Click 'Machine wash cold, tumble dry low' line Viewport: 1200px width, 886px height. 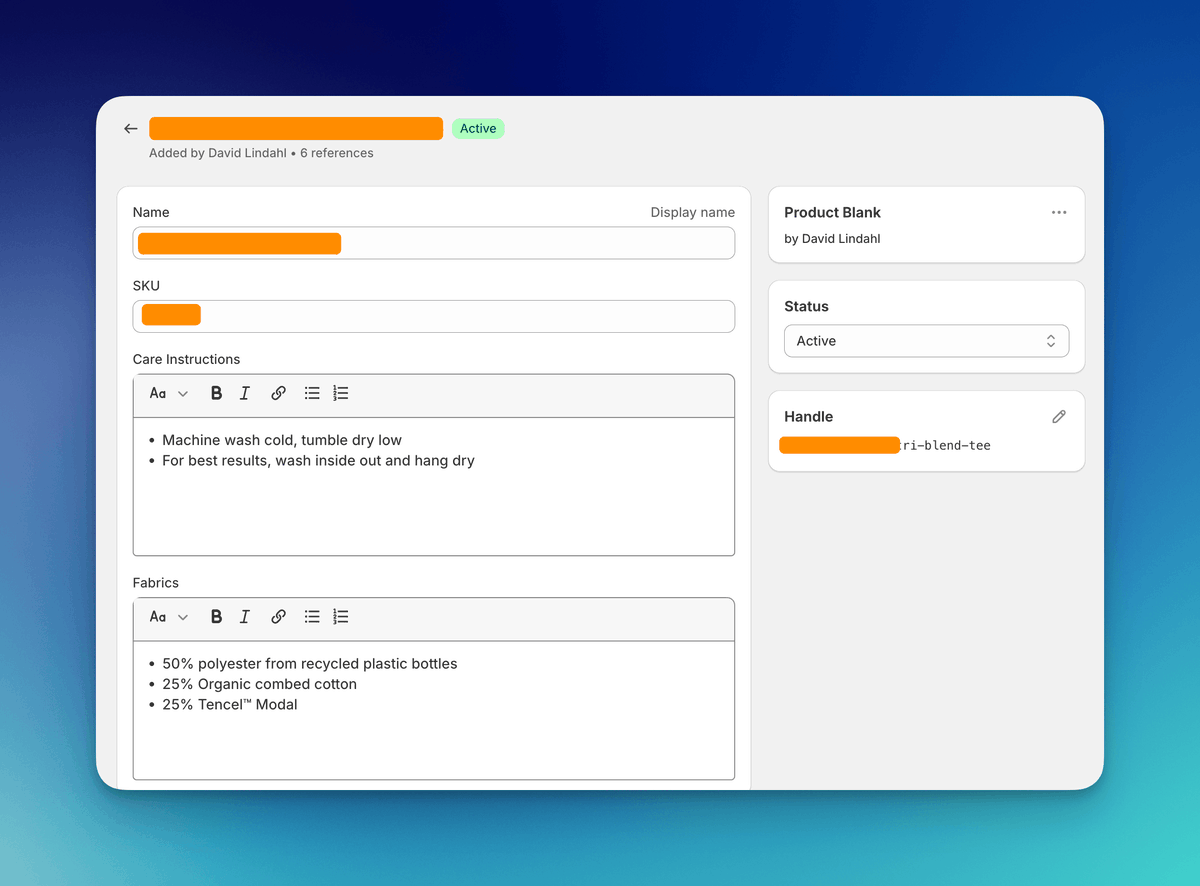282,440
